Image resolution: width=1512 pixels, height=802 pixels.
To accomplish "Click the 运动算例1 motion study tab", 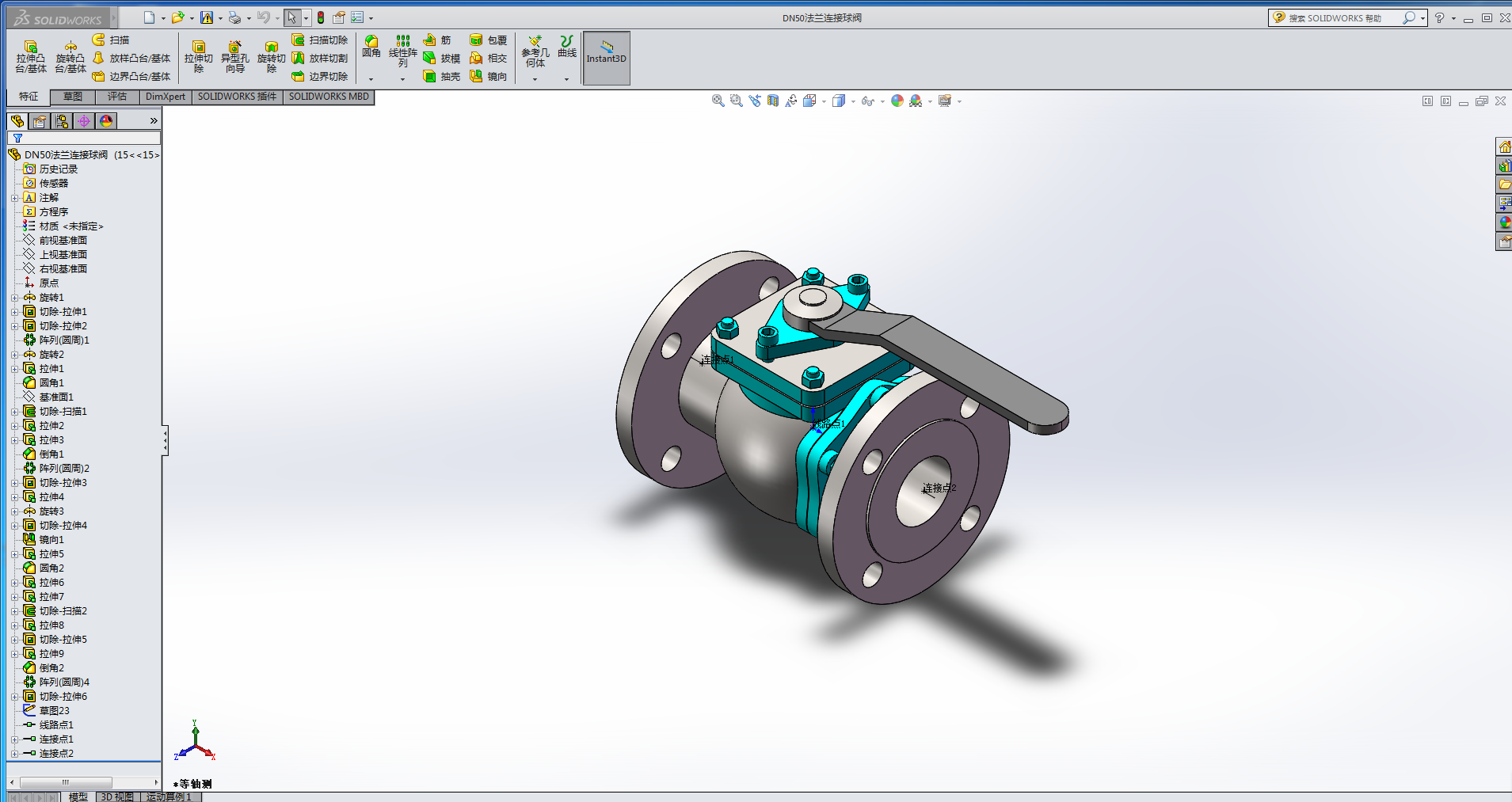I will (169, 796).
